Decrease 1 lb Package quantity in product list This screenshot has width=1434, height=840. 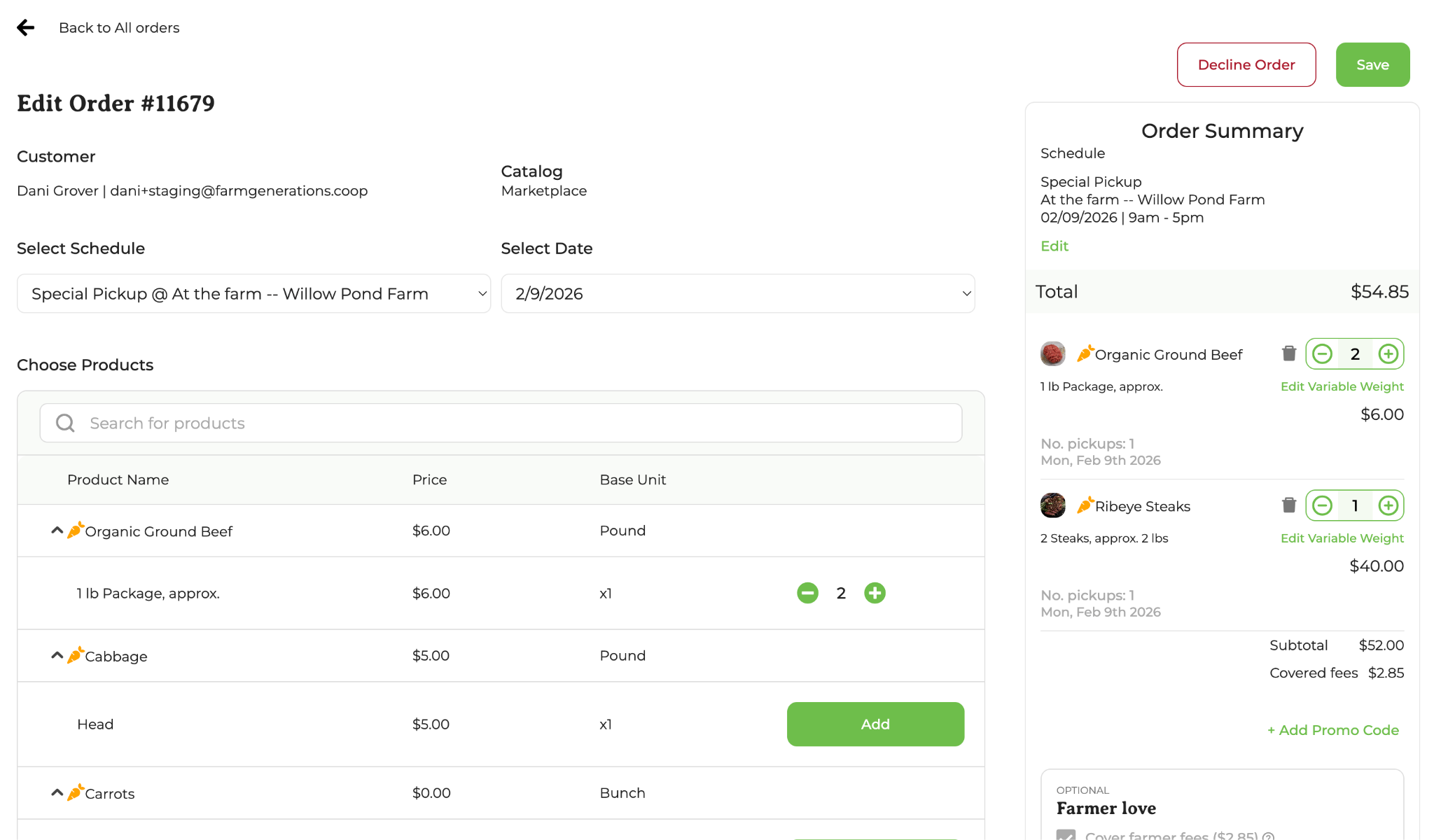[807, 593]
